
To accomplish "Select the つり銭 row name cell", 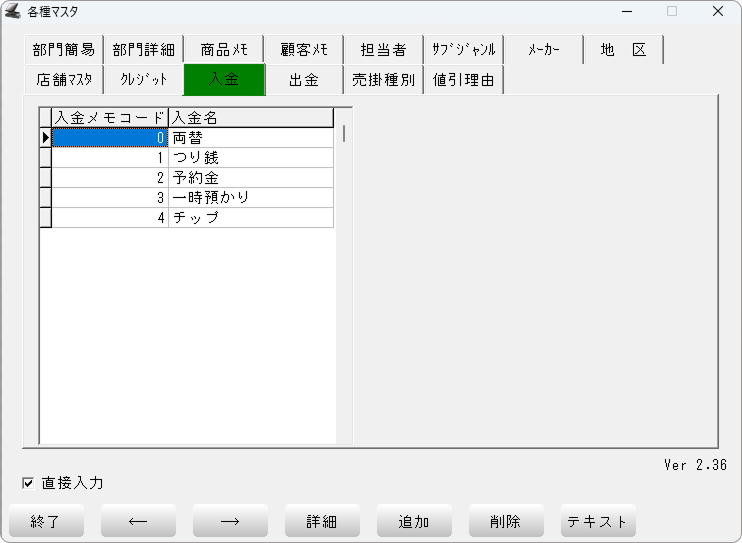I will [x=250, y=158].
